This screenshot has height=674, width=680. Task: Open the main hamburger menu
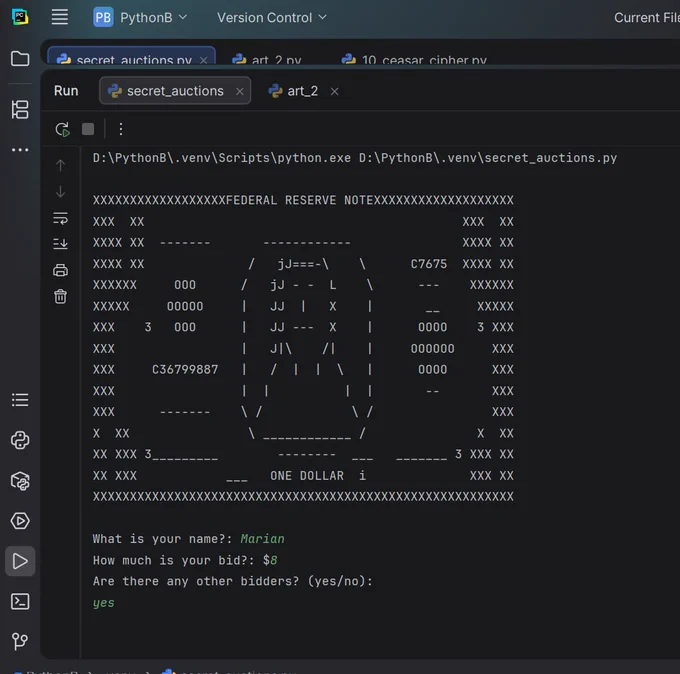pyautogui.click(x=60, y=17)
